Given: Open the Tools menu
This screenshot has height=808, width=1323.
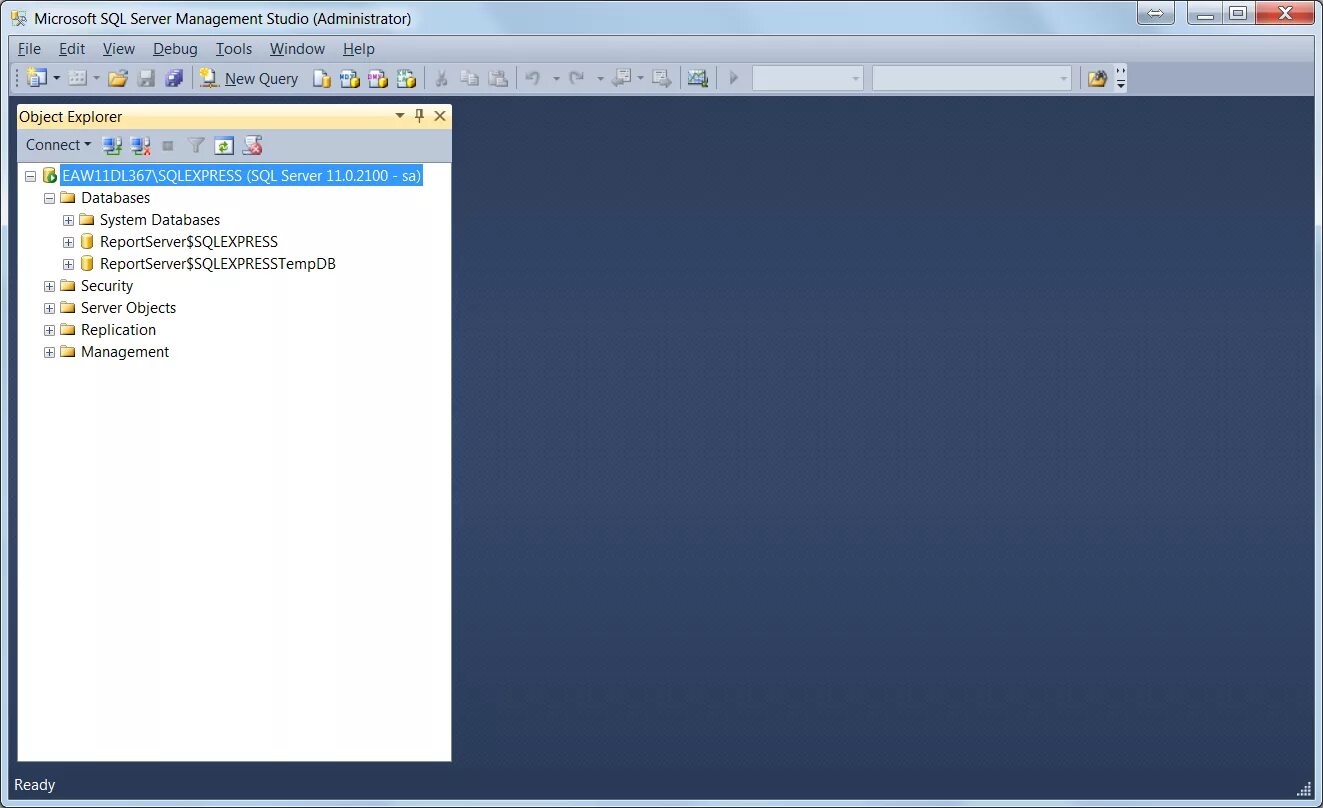Looking at the screenshot, I should coord(234,48).
